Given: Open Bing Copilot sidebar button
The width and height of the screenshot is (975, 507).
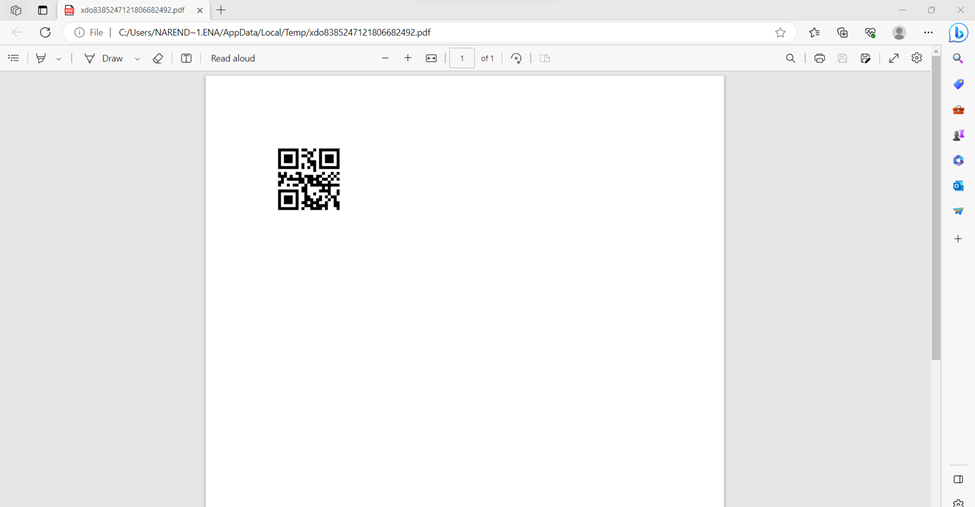Looking at the screenshot, I should tap(958, 32).
